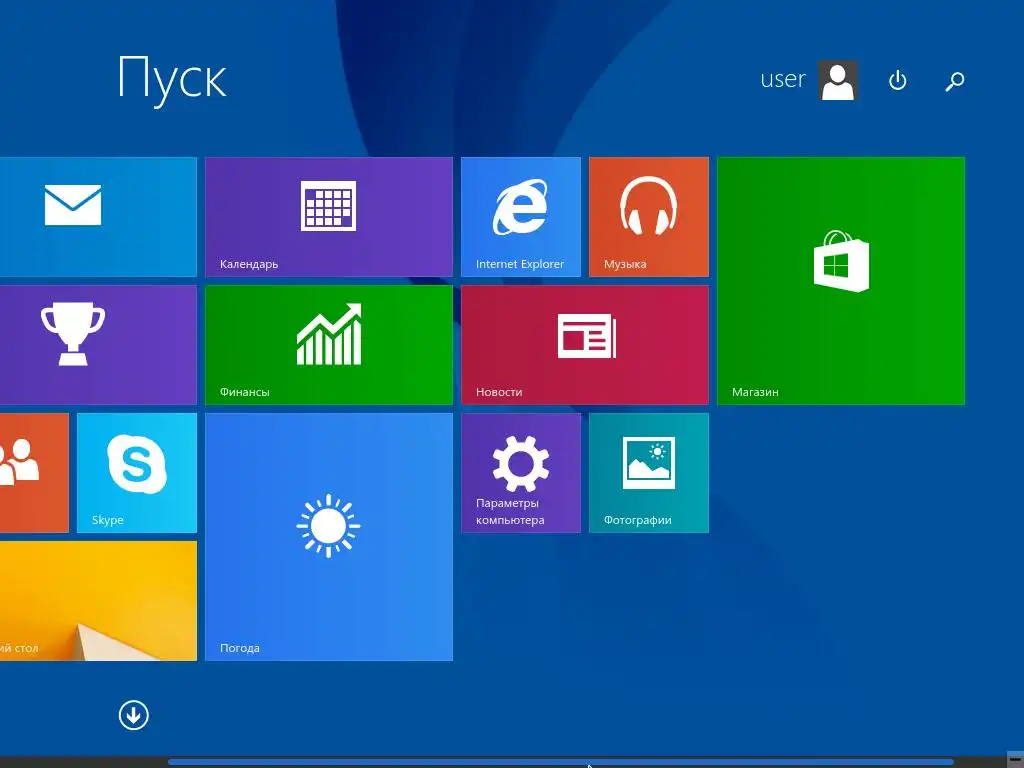This screenshot has height=768, width=1024.
Task: Launch the Skype tile
Action: click(x=136, y=473)
